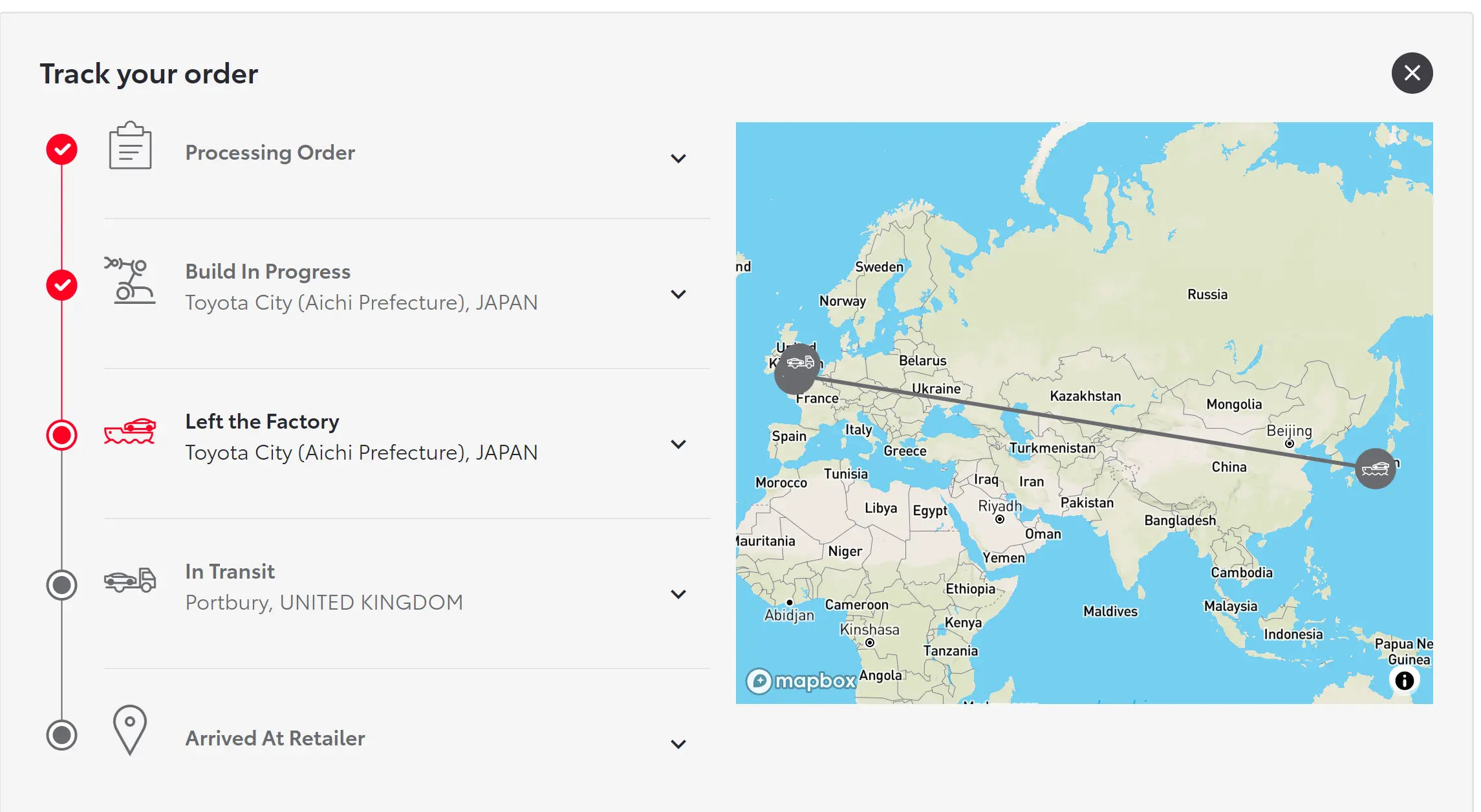This screenshot has height=812, width=1481.
Task: Click the Ethiopia label on the map
Action: point(971,588)
